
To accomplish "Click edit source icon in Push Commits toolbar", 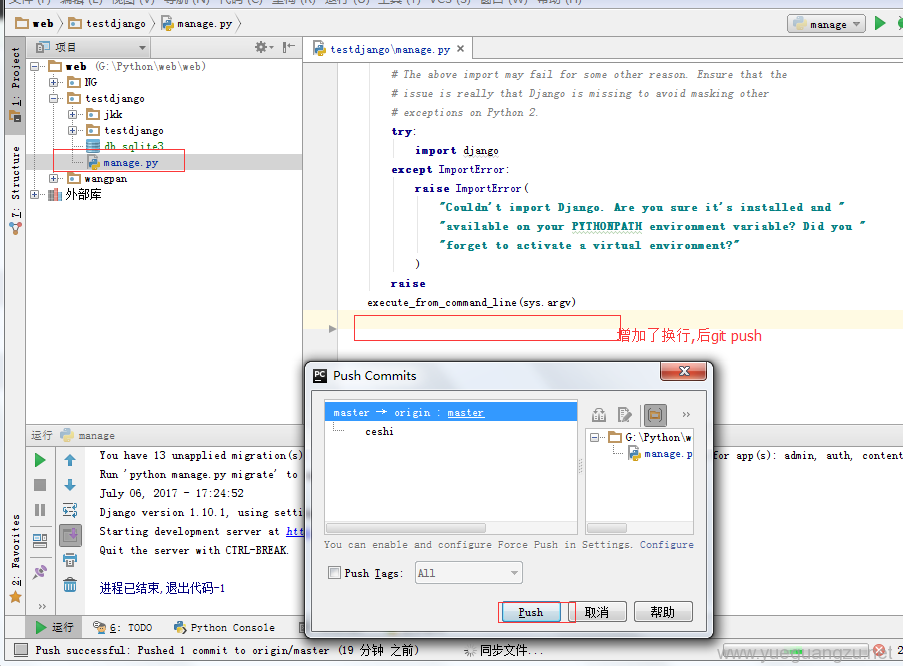I will 624,414.
